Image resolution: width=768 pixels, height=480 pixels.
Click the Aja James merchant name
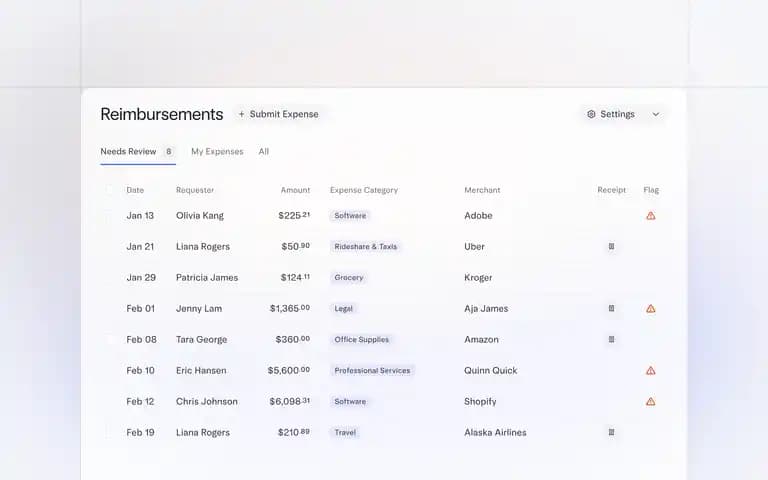tap(486, 309)
